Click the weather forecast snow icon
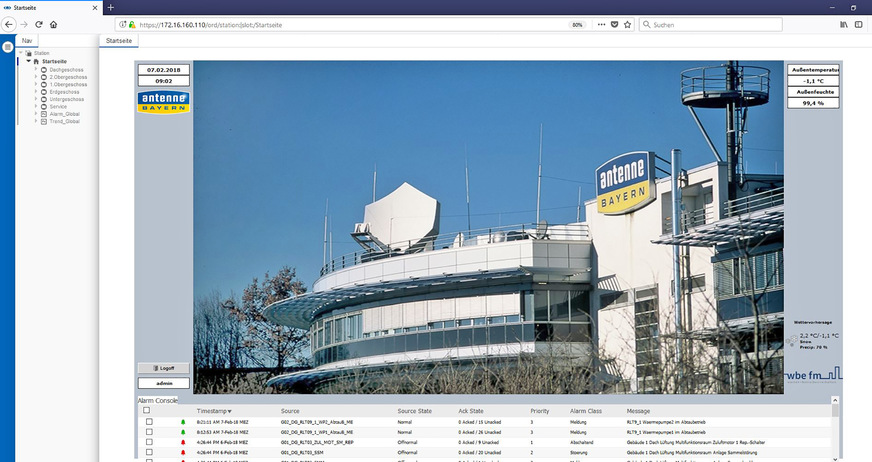This screenshot has width=872, height=462. coord(791,340)
